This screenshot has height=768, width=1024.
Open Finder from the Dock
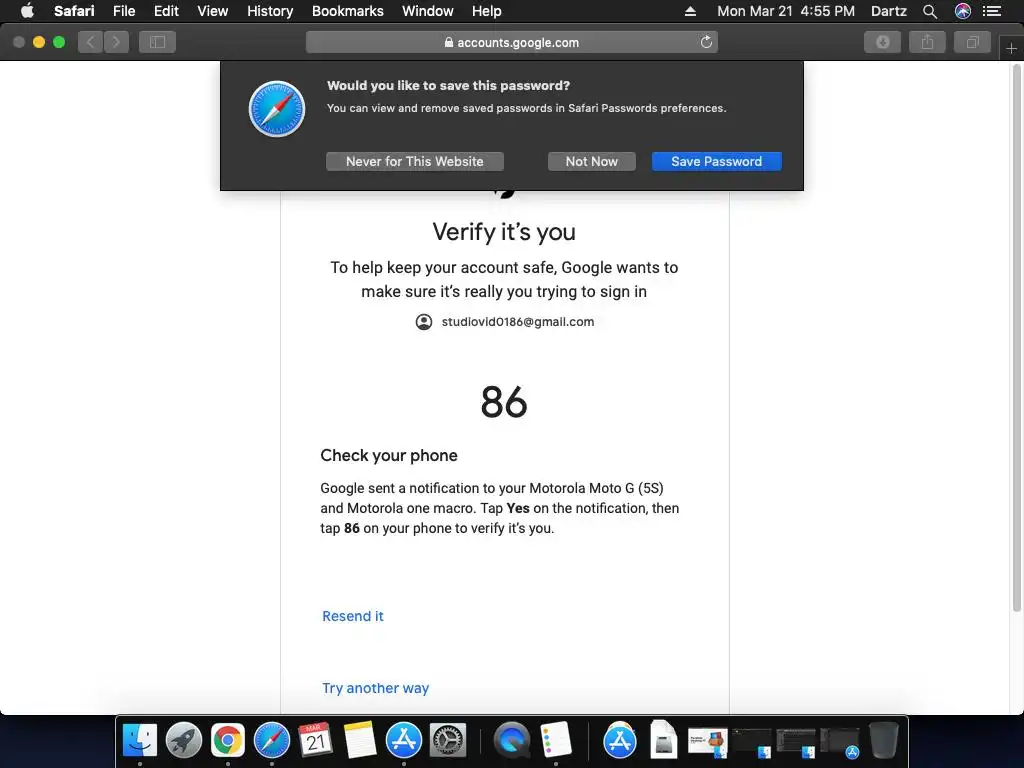tap(140, 741)
